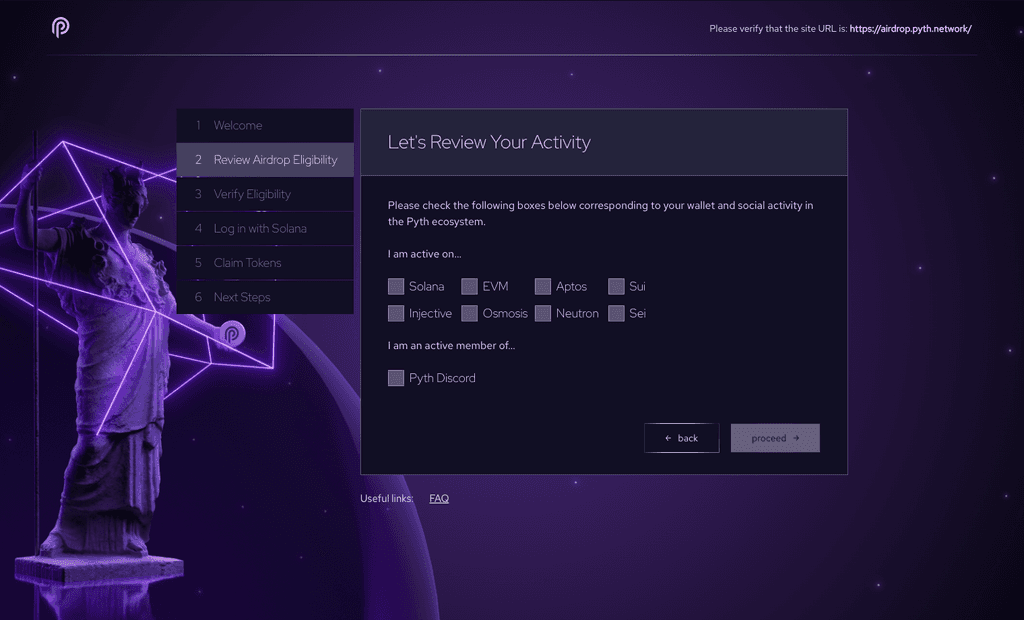This screenshot has height=620, width=1024.
Task: Select the Log in with Solana step
Action: [x=265, y=228]
